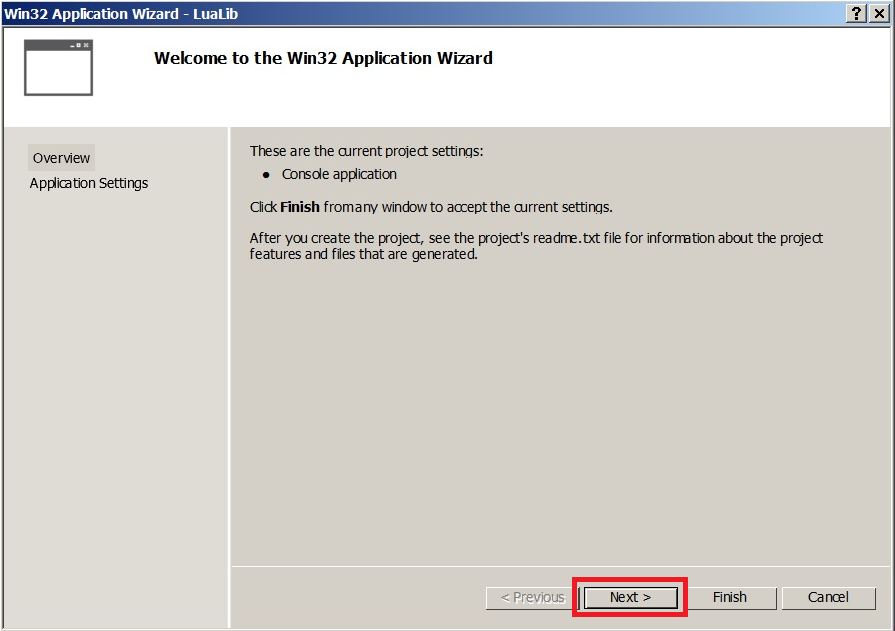
Task: Open the Application Settings page
Action: point(89,183)
